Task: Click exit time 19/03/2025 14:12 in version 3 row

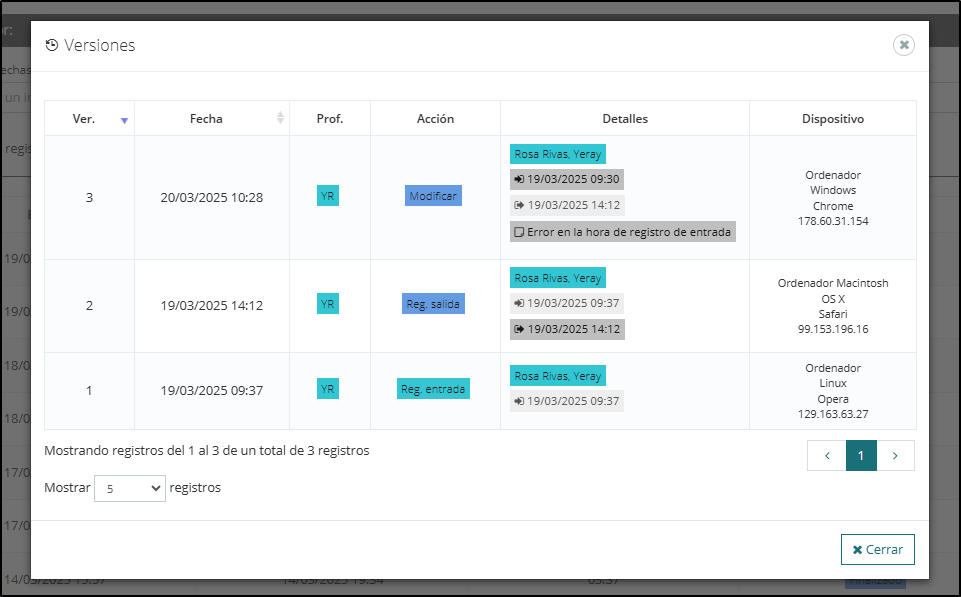Action: click(x=568, y=205)
